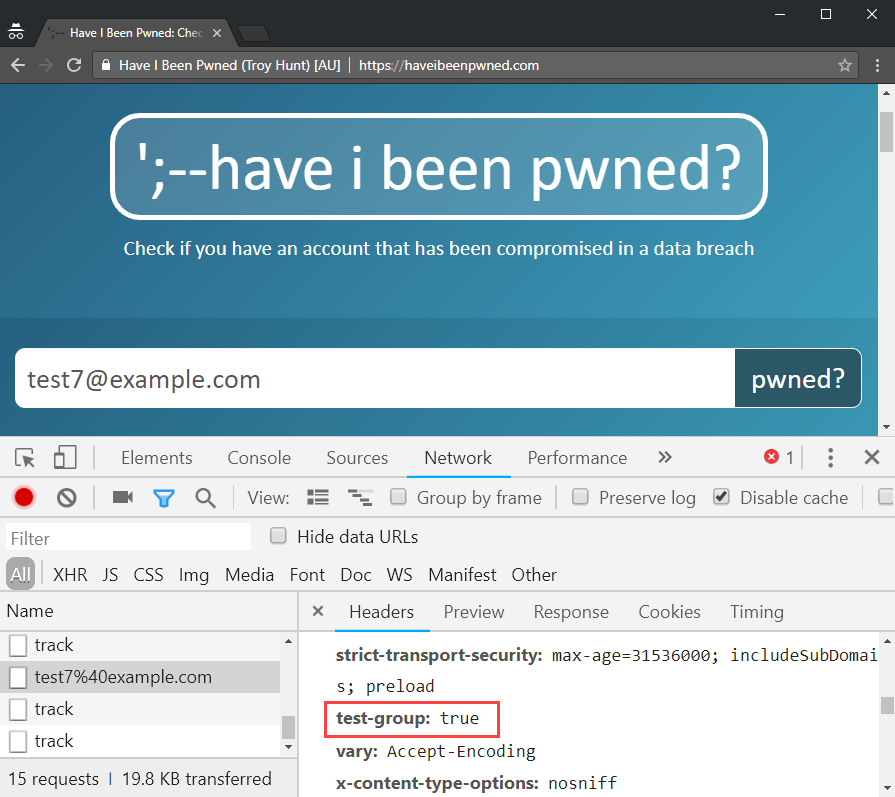Select the Network tab

coord(458,458)
